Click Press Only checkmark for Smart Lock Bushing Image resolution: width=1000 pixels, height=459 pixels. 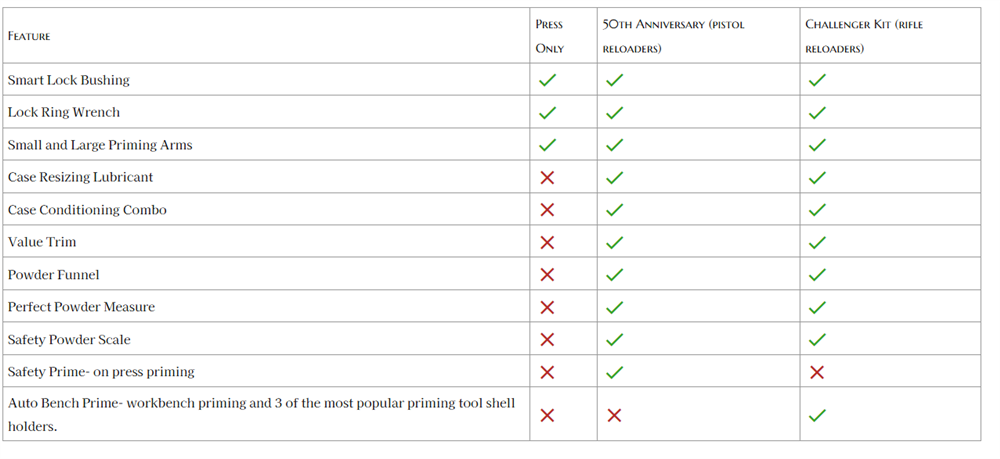547,80
